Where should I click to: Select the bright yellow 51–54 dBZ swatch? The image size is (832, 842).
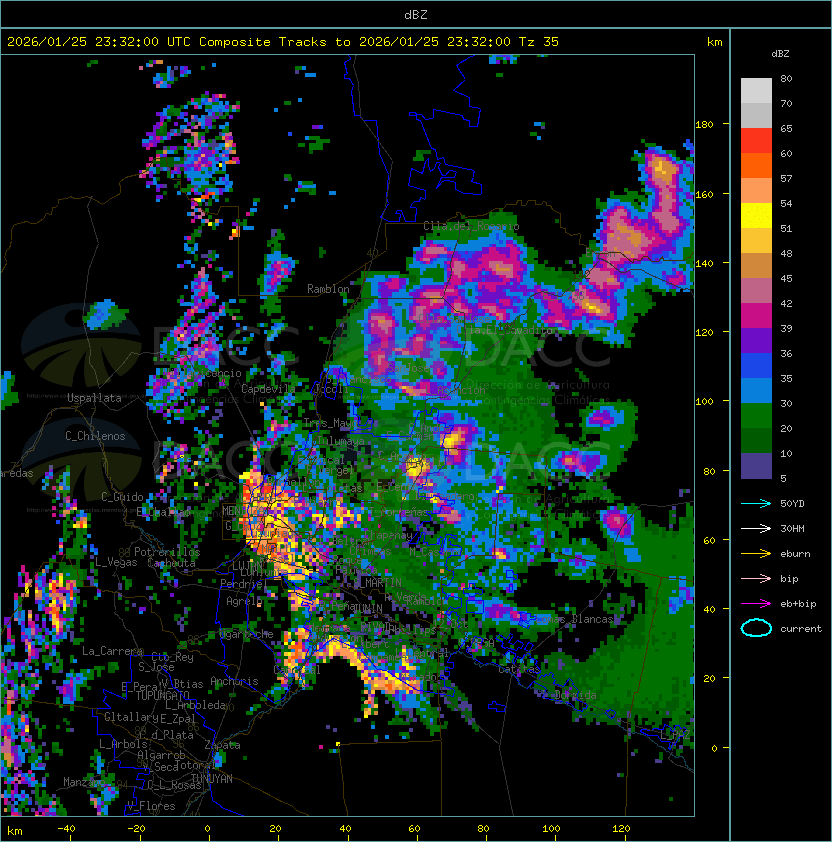(x=756, y=215)
